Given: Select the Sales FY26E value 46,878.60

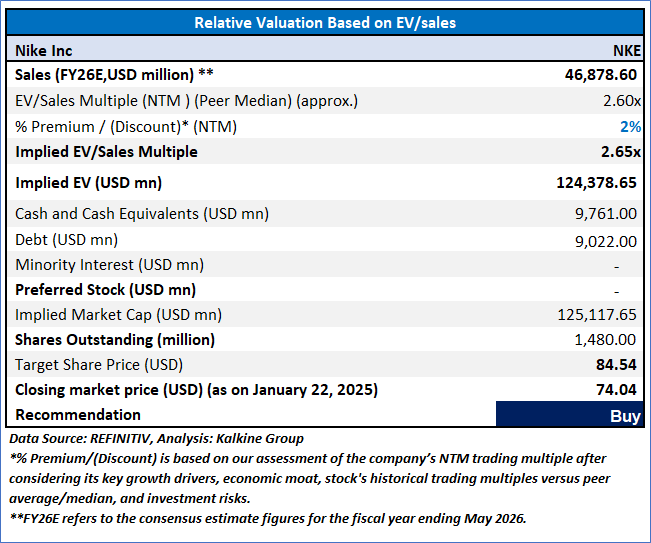Looking at the screenshot, I should 600,75.
